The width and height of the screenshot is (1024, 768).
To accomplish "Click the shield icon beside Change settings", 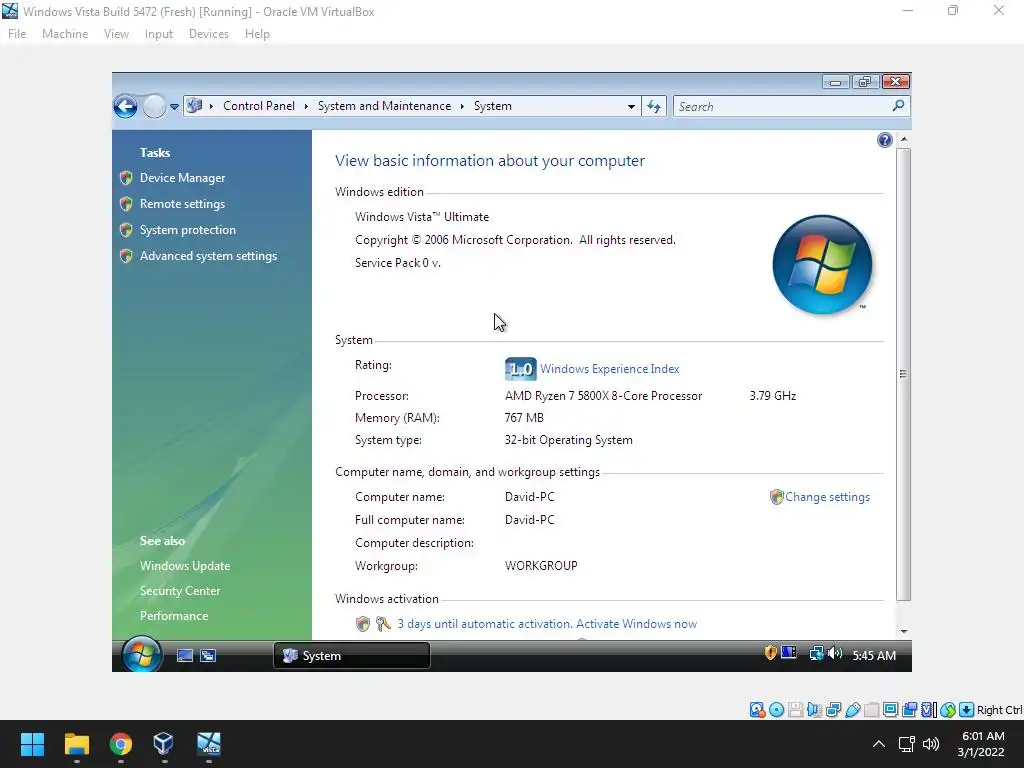I will pyautogui.click(x=776, y=497).
